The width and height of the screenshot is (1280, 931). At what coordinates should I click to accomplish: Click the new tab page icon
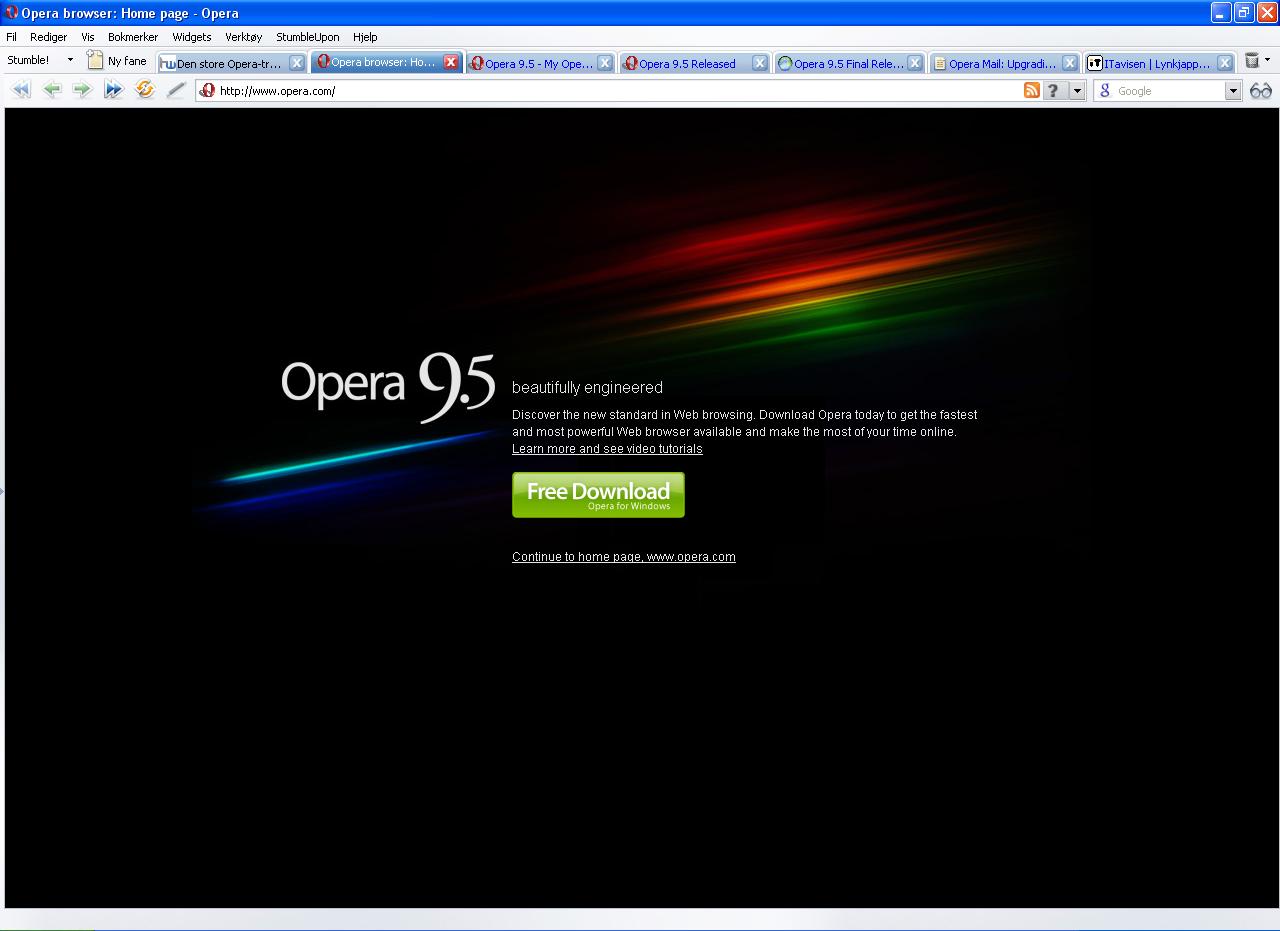click(95, 60)
